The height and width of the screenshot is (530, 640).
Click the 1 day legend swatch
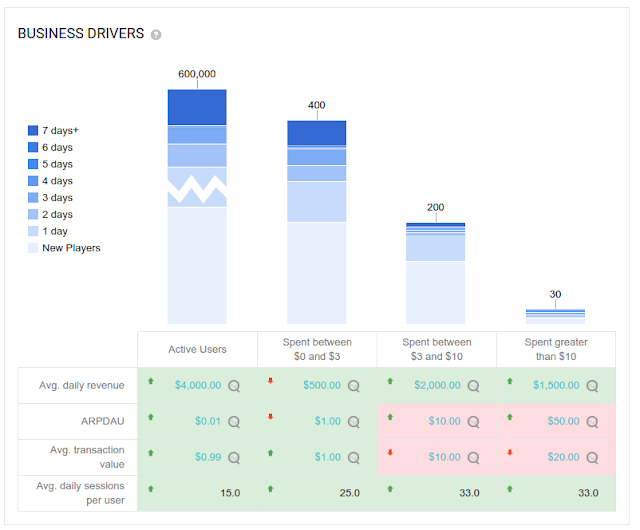(x=33, y=231)
